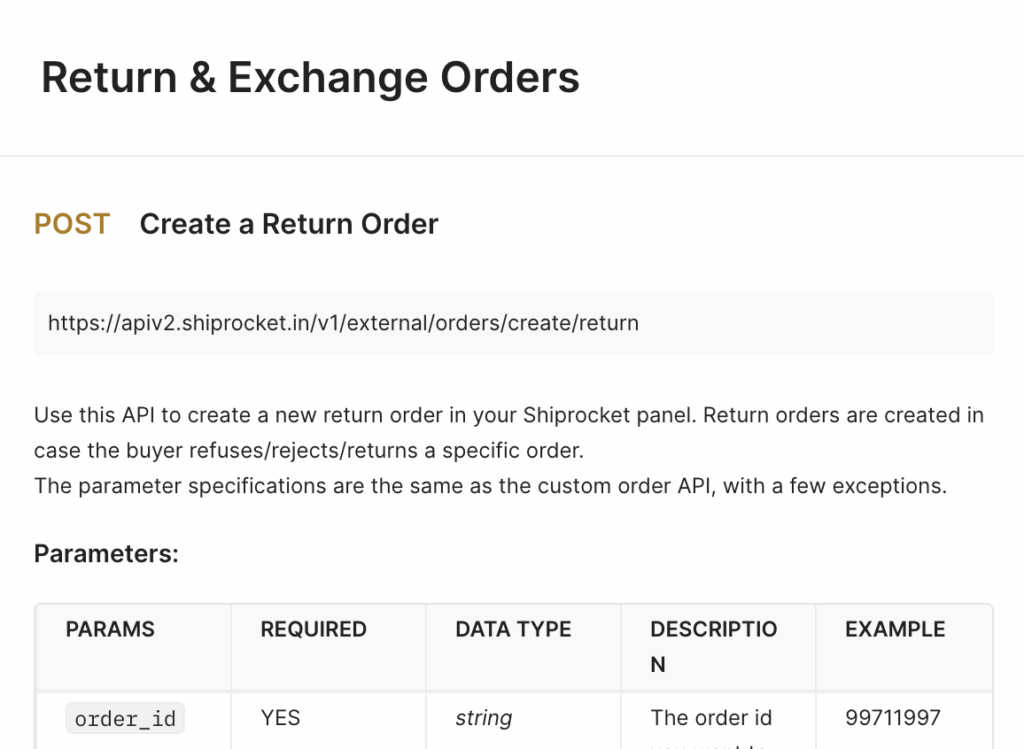Select the Parameters: section heading
The height and width of the screenshot is (749, 1024).
(106, 553)
